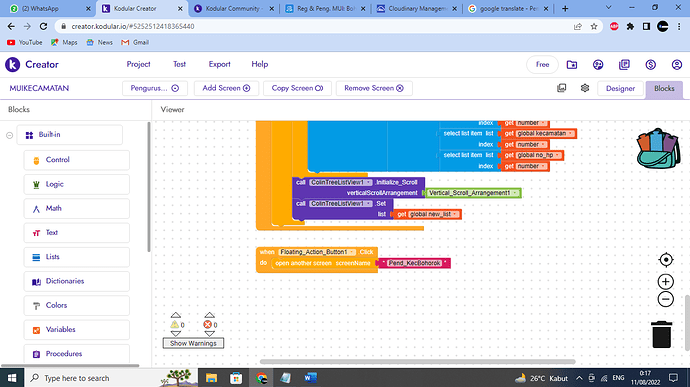Open the project folder icon in header
The width and height of the screenshot is (690, 387).
pos(572,65)
